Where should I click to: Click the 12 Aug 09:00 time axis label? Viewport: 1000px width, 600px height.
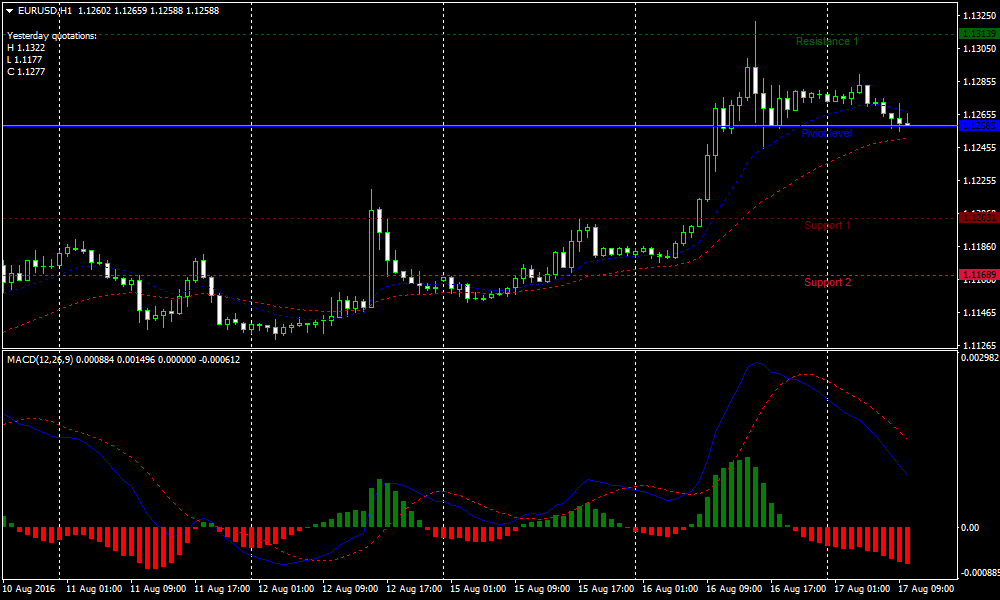pyautogui.click(x=348, y=590)
